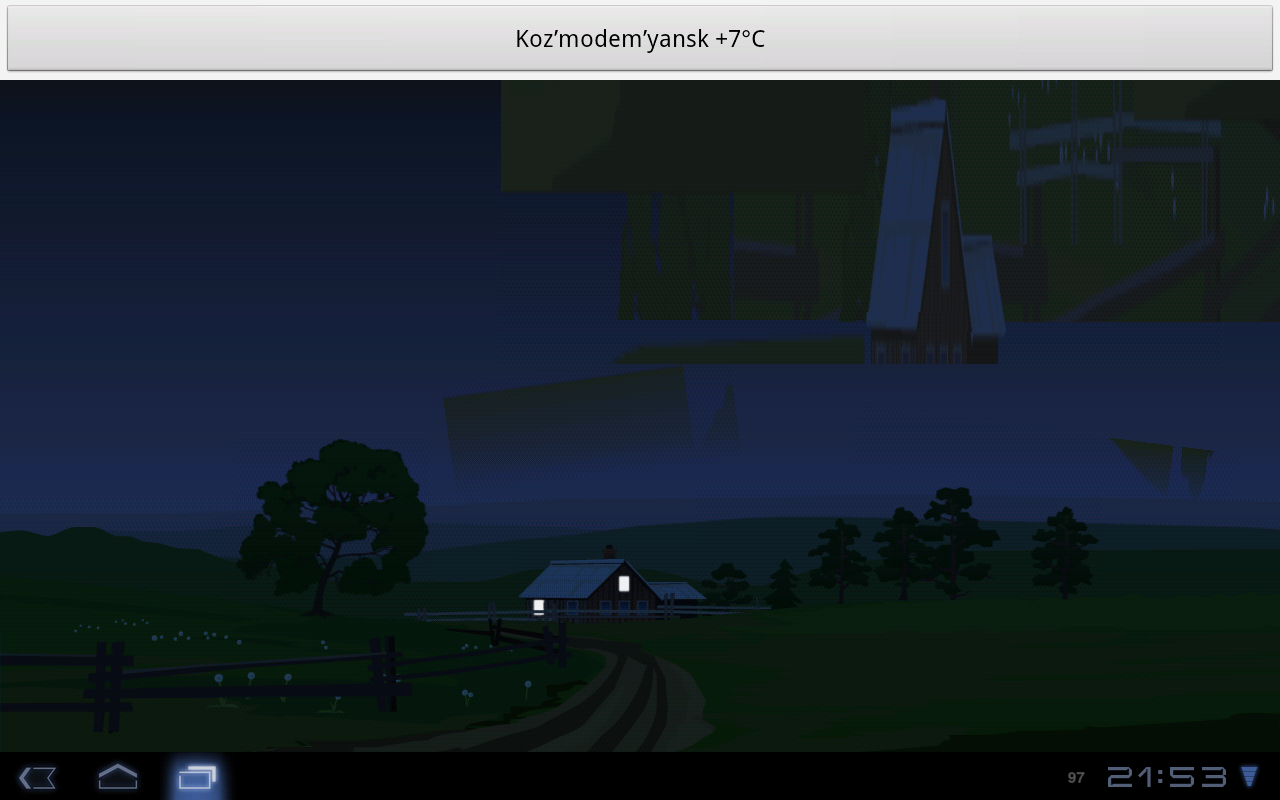Click the chimney on the house roof
This screenshot has height=800, width=1280.
coord(608,552)
